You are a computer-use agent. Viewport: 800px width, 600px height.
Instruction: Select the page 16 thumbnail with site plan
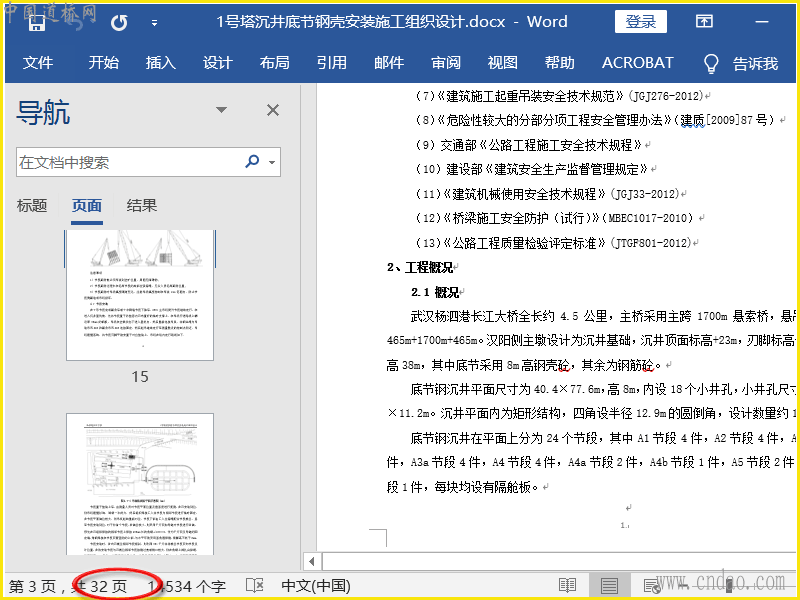point(140,484)
